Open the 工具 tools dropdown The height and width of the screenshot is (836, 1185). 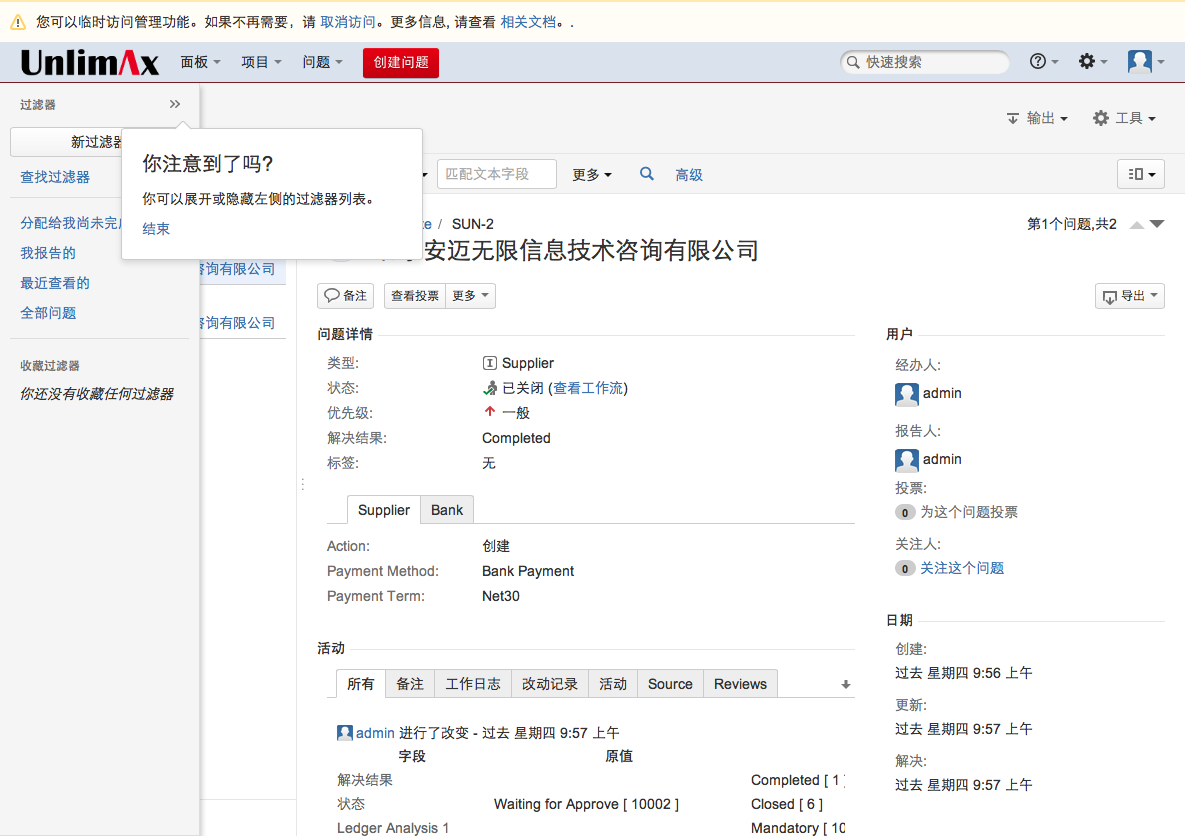(x=1124, y=118)
